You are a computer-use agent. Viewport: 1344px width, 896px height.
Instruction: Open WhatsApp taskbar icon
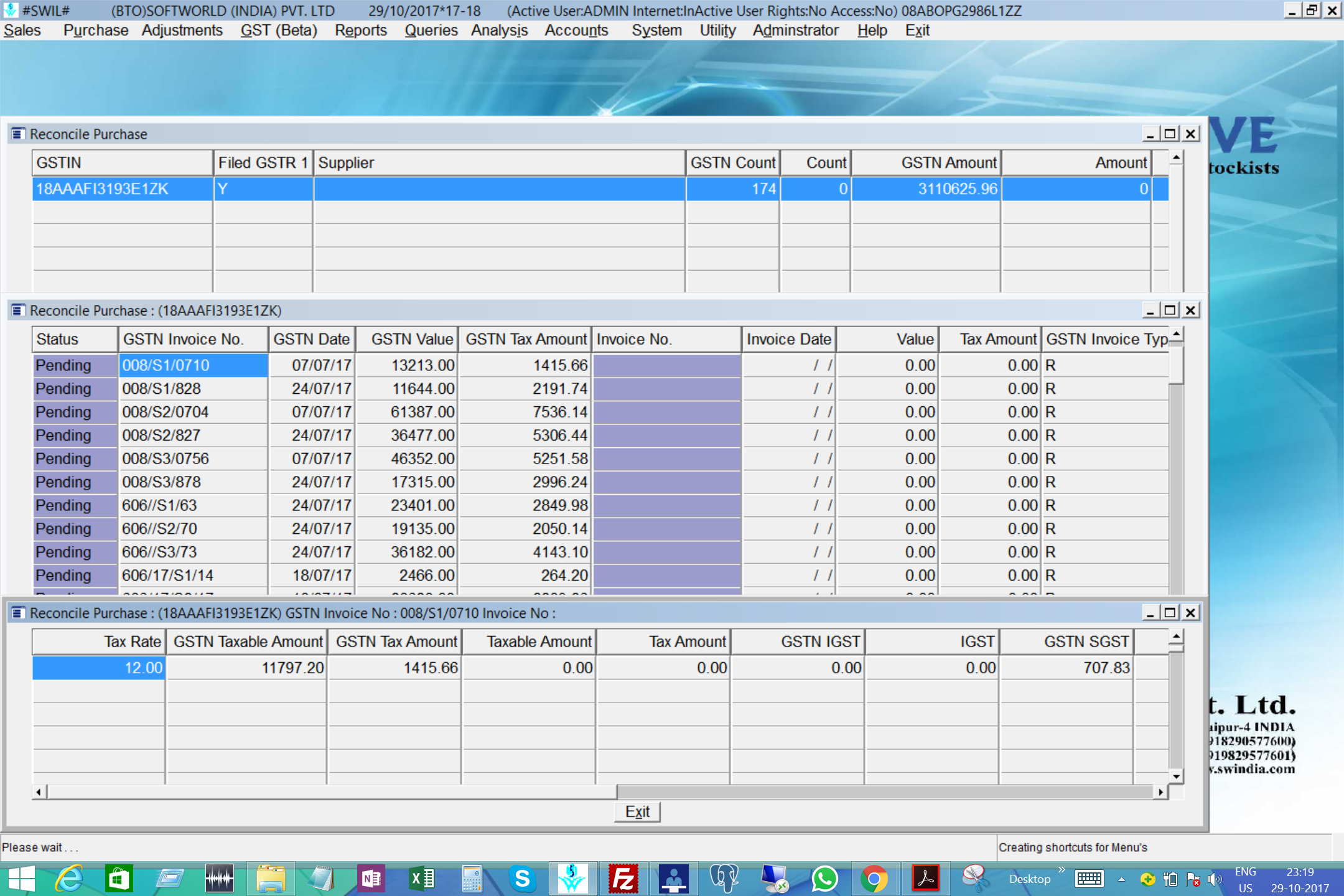coord(824,879)
